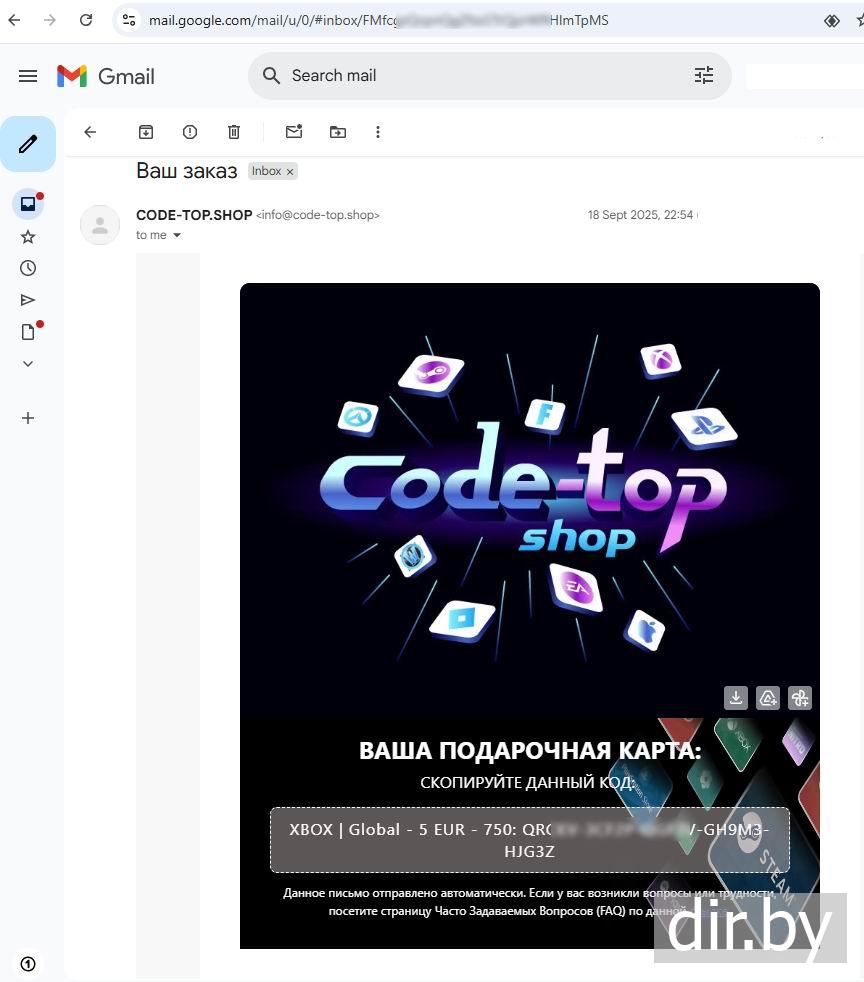This screenshot has height=982, width=864.
Task: Open Snoozed clock icon in sidebar
Action: [x=28, y=268]
